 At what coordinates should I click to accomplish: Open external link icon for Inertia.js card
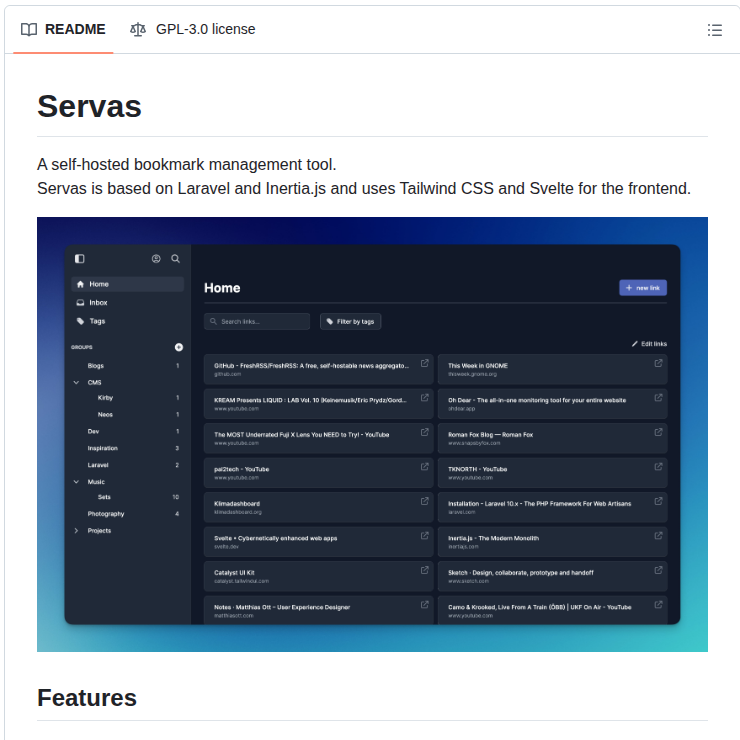point(658,535)
